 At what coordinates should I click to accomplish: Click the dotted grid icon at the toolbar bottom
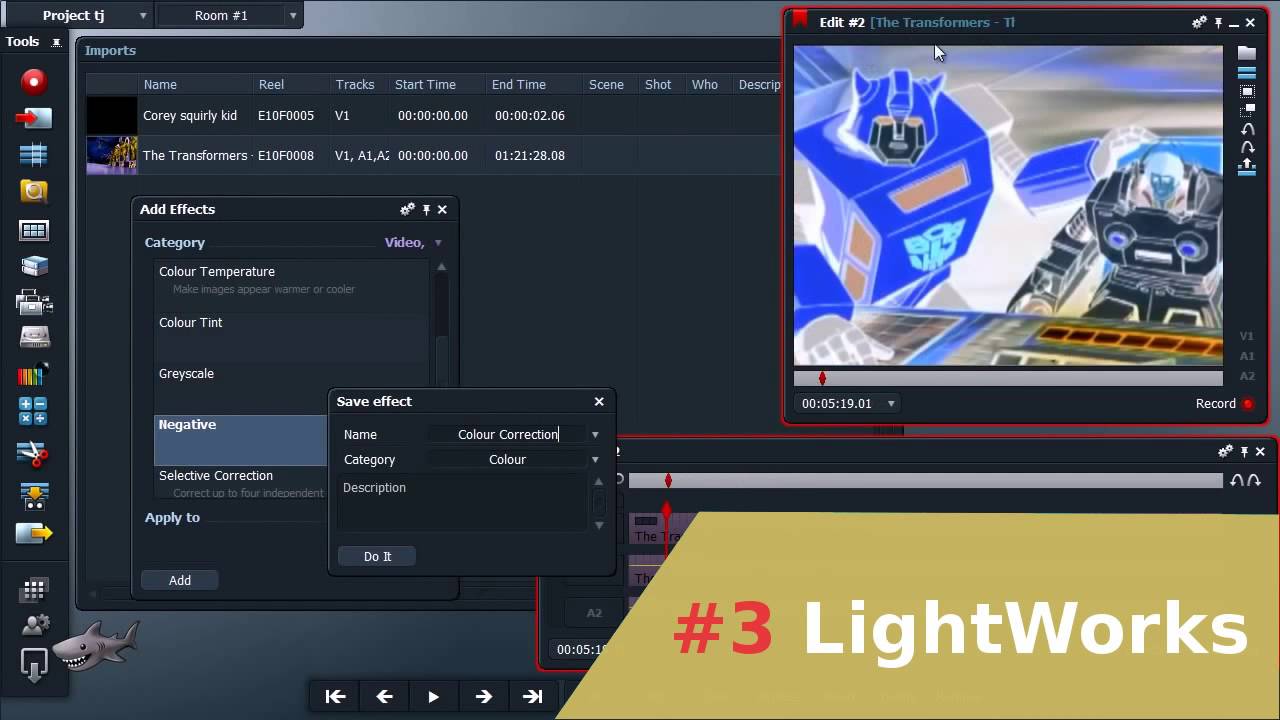pyautogui.click(x=34, y=590)
